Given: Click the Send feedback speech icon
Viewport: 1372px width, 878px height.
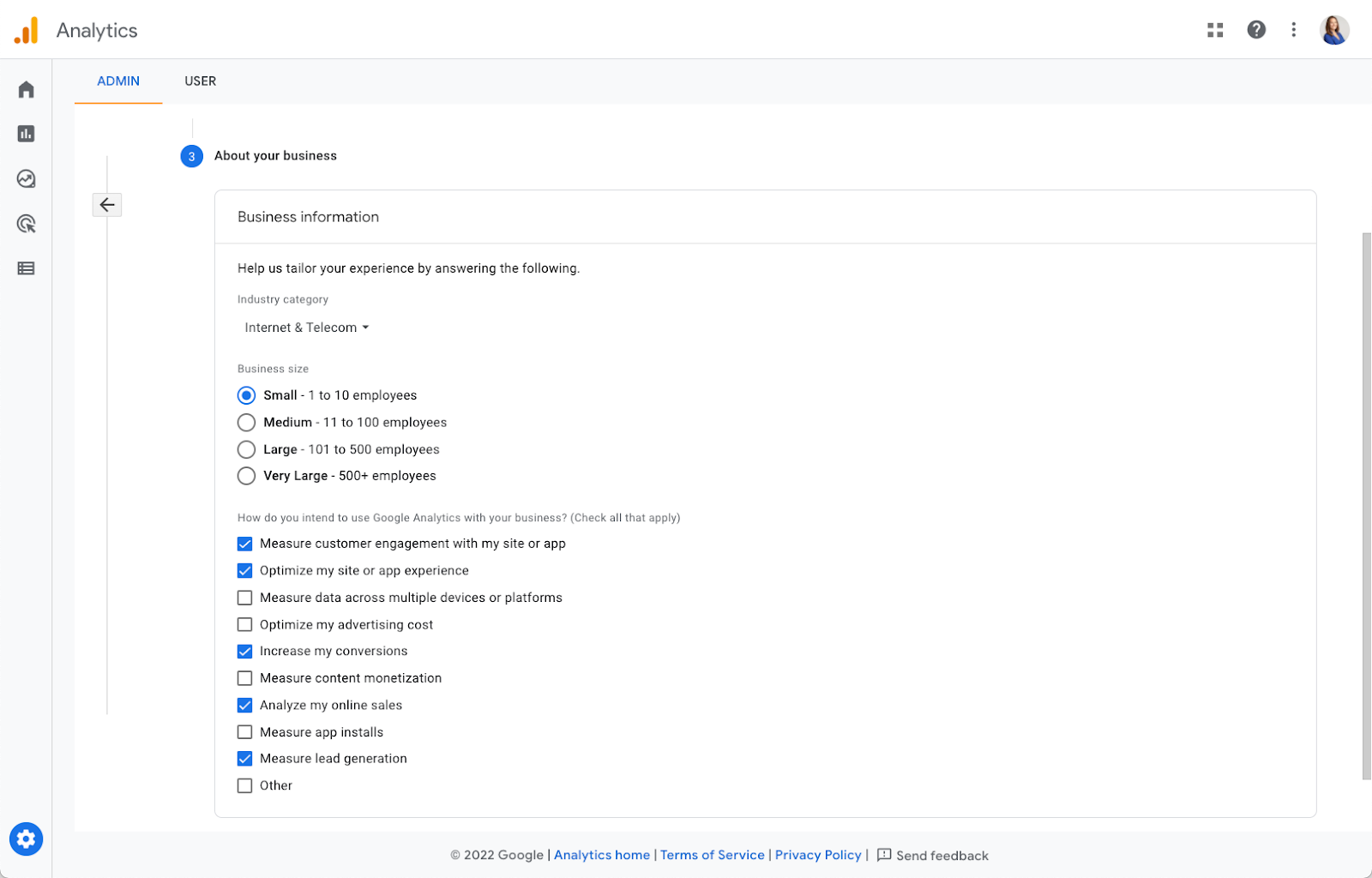Looking at the screenshot, I should (x=884, y=855).
